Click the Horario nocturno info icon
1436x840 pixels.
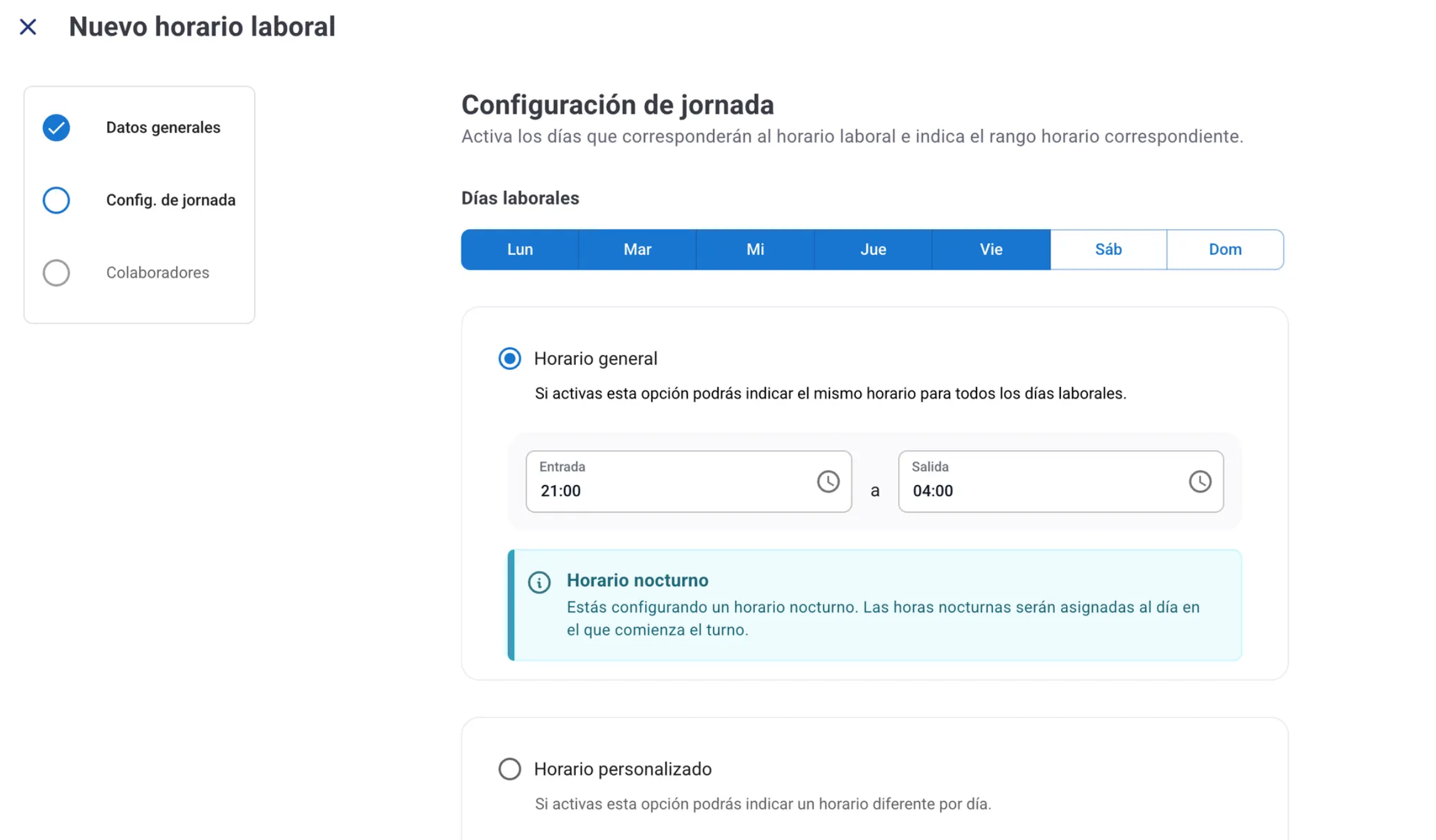coord(539,582)
